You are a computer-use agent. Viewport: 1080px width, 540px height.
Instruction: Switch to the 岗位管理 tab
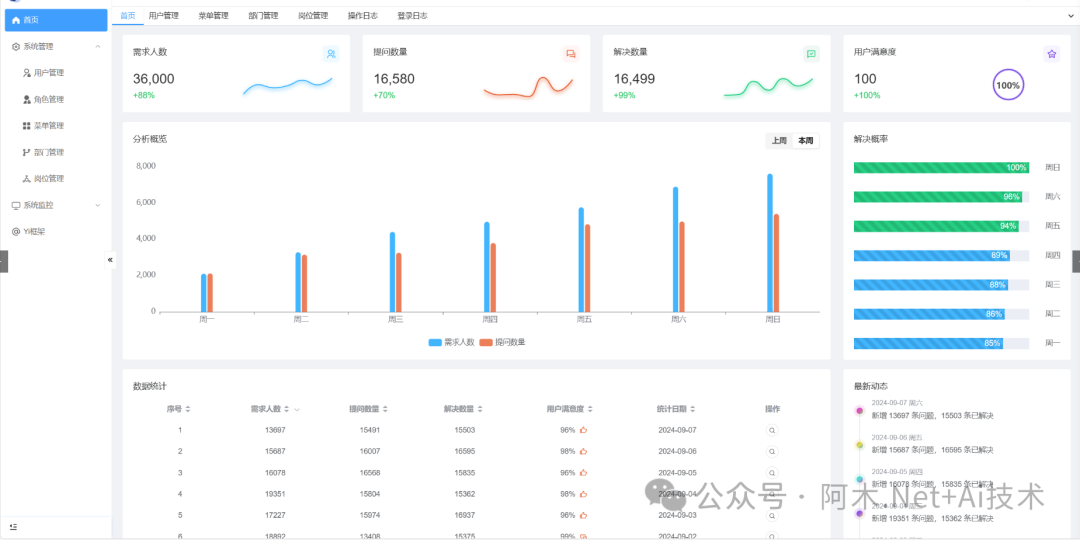(313, 15)
